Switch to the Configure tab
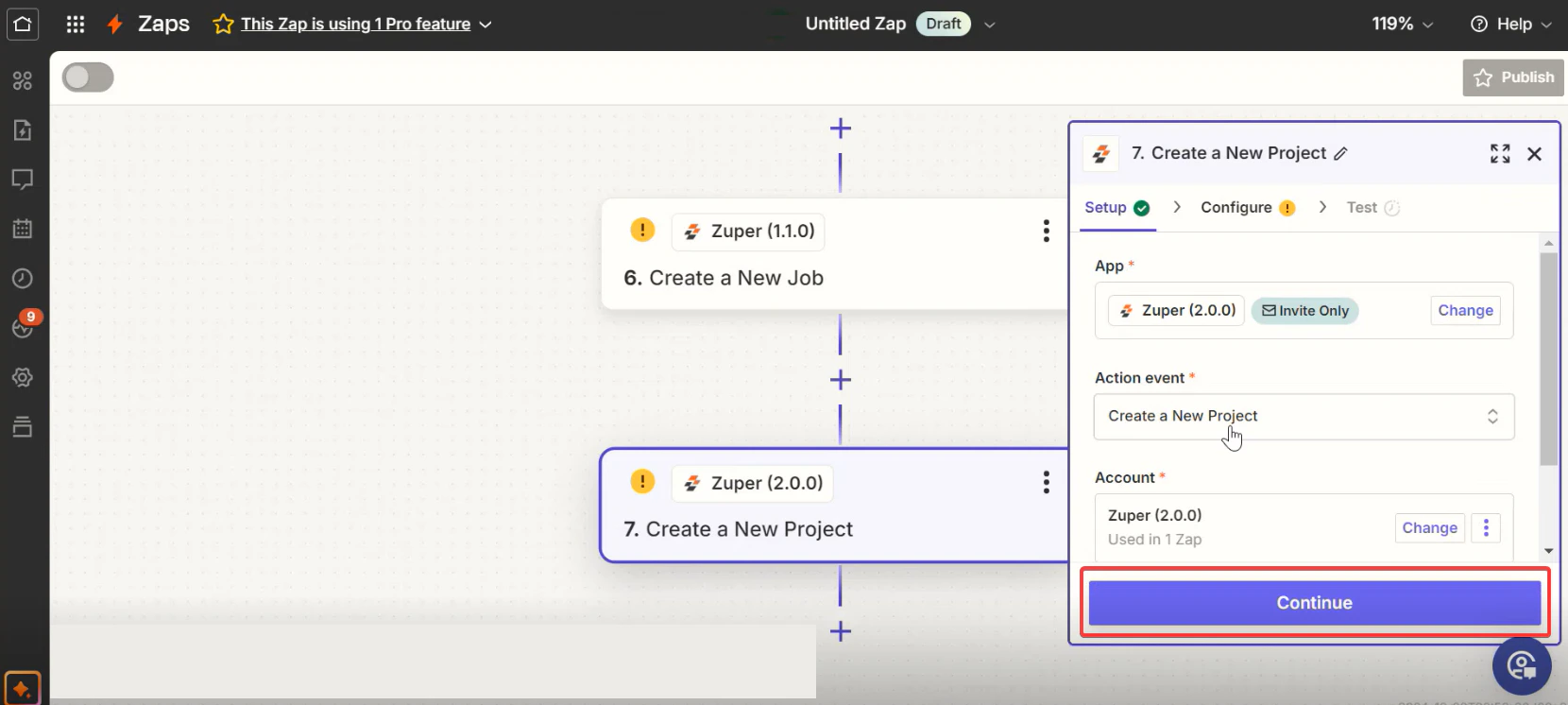The width and height of the screenshot is (1568, 705). click(1248, 208)
